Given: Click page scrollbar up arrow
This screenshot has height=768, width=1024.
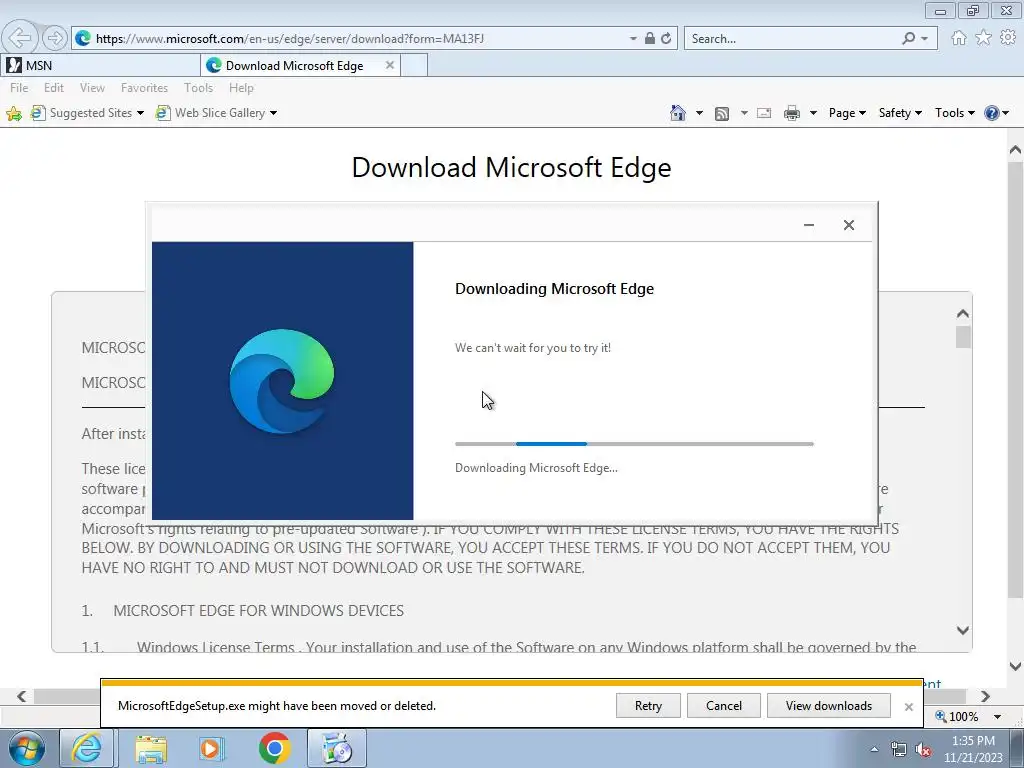Looking at the screenshot, I should point(1015,150).
